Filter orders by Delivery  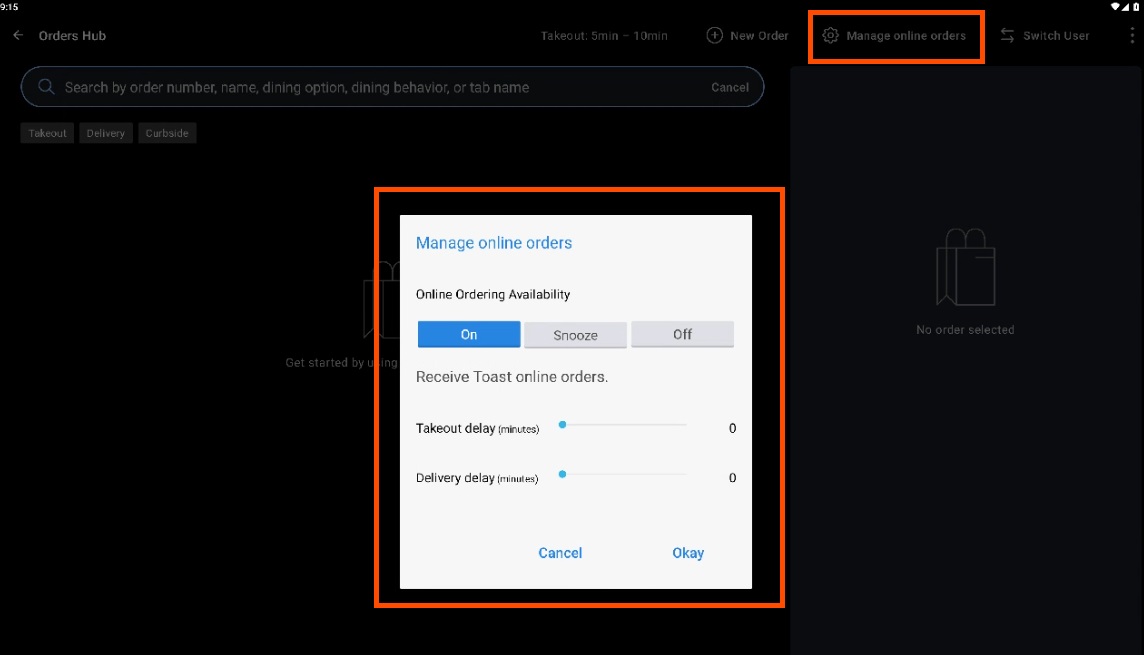105,133
